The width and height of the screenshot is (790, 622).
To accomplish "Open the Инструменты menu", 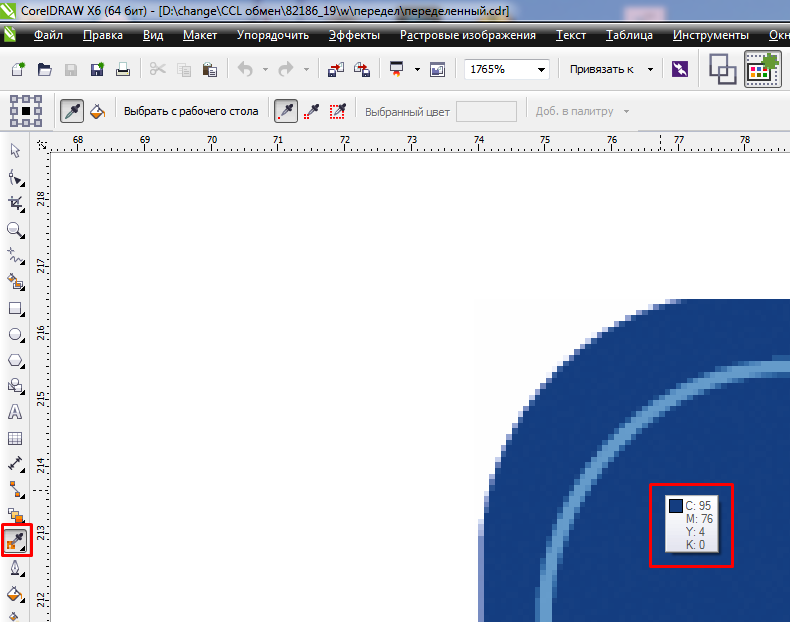I will pos(710,35).
